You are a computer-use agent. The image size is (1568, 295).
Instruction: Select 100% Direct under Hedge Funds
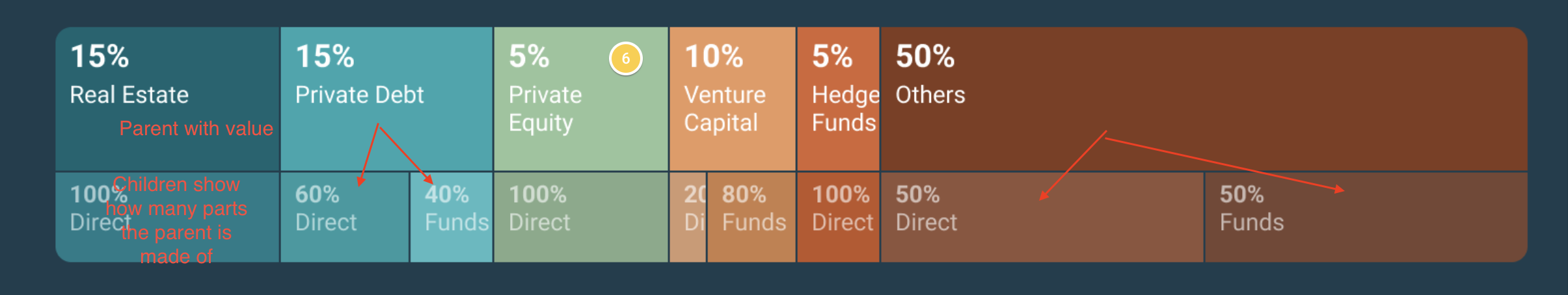pos(839,217)
